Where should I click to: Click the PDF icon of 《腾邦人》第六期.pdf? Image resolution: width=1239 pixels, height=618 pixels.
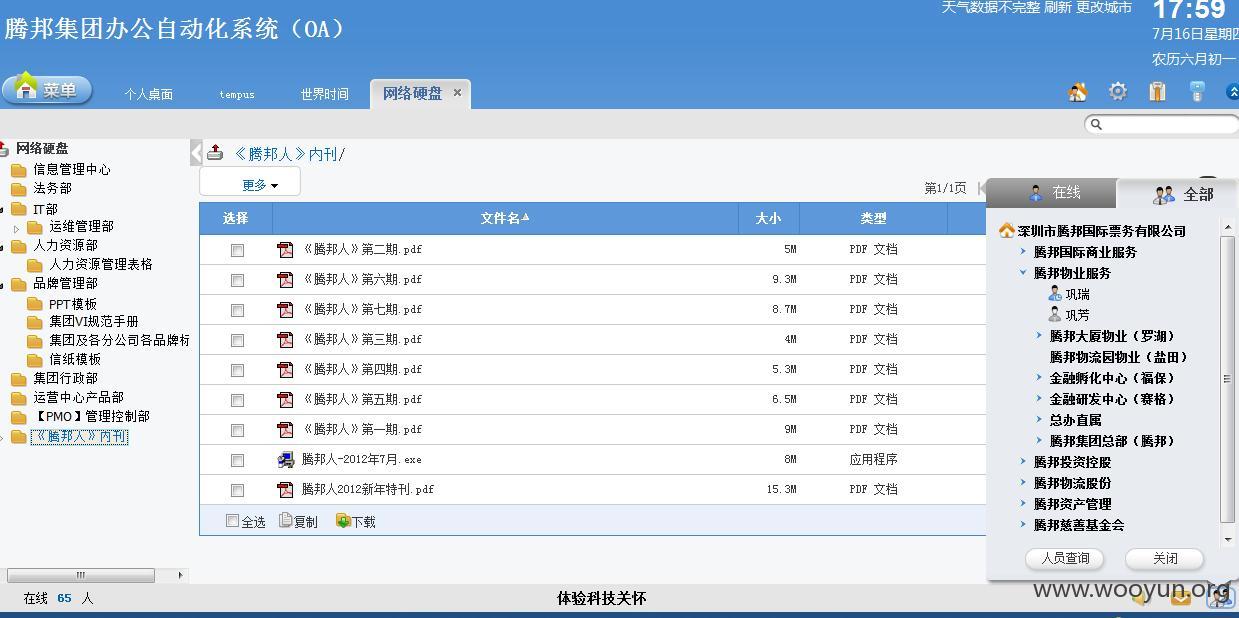point(285,280)
